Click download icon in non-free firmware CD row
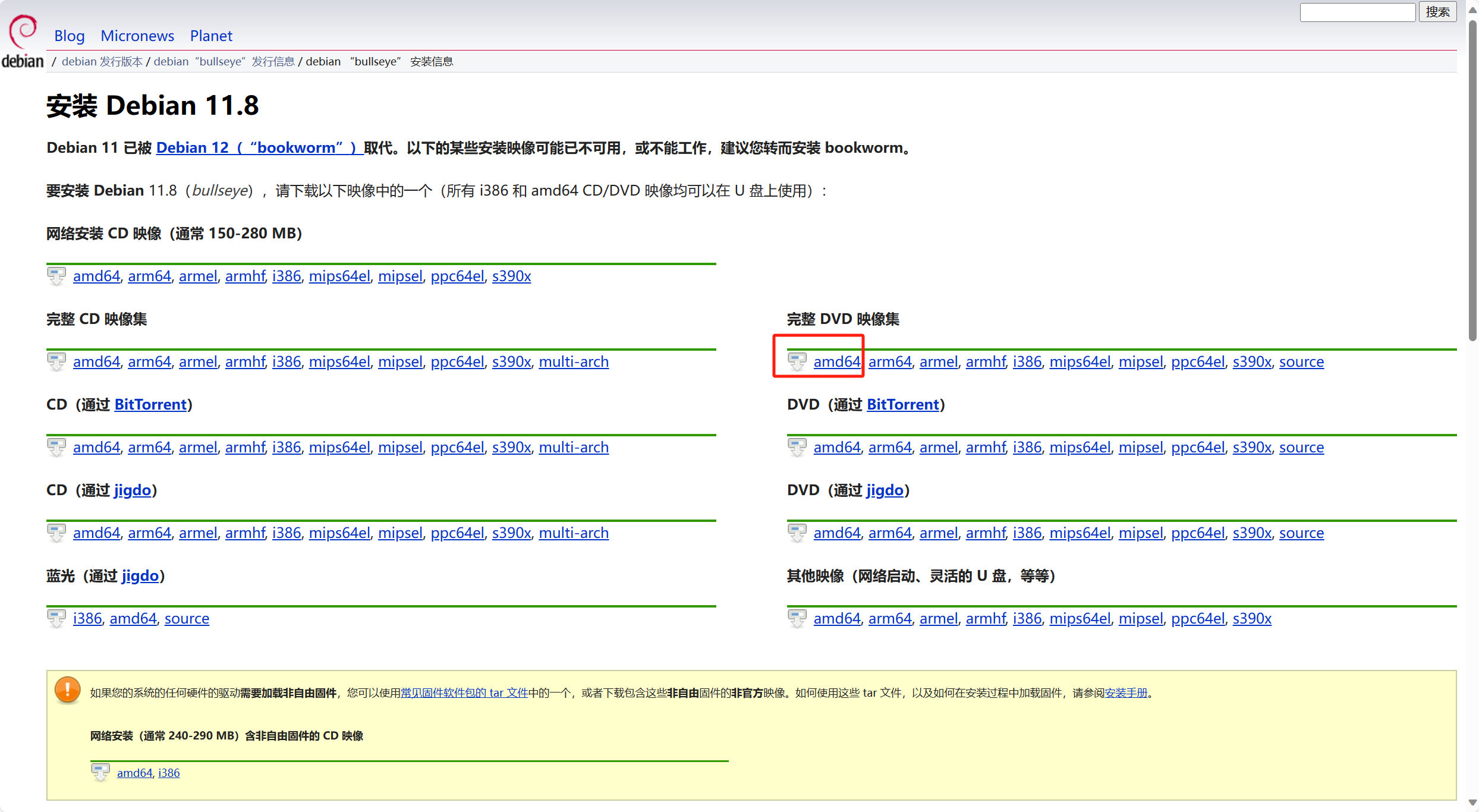The width and height of the screenshot is (1479, 812). 100,772
